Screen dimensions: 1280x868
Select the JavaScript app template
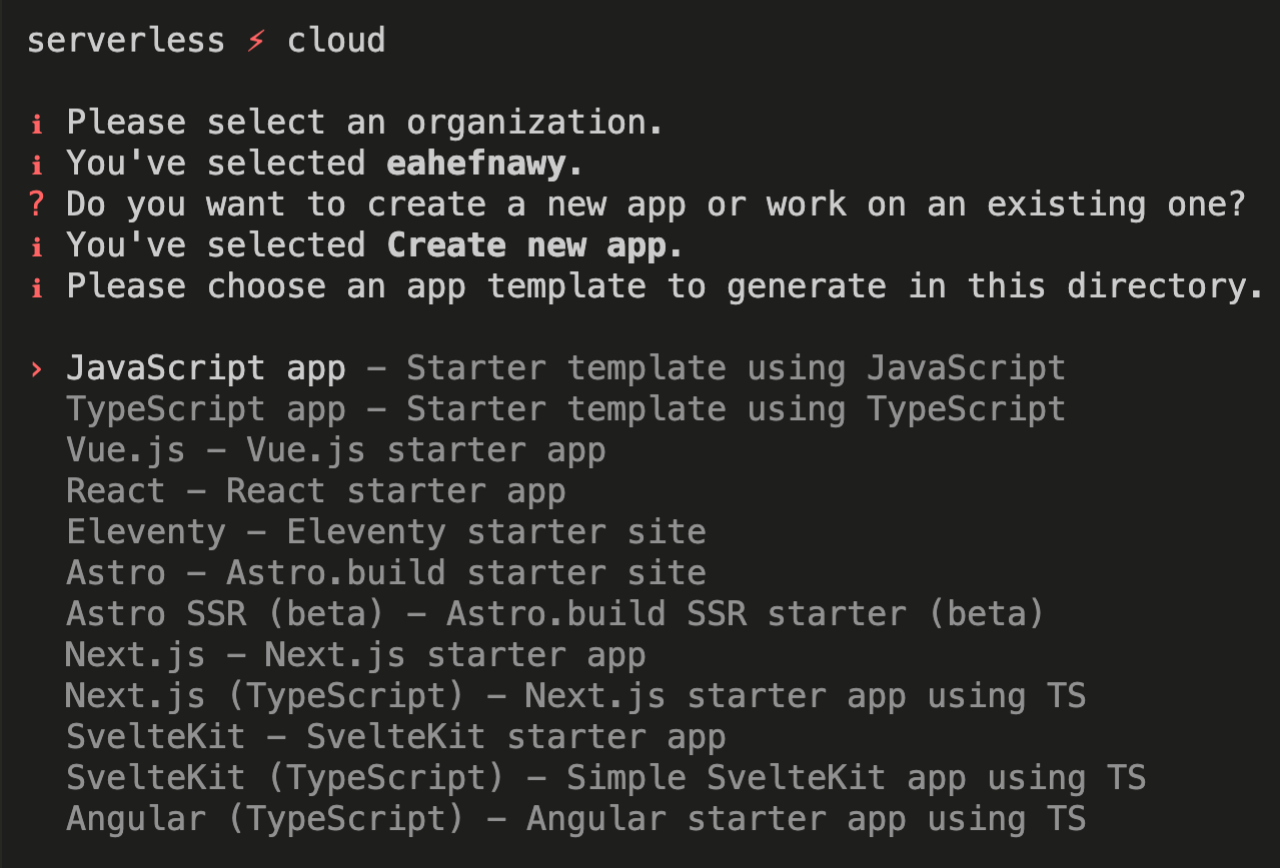(x=205, y=369)
